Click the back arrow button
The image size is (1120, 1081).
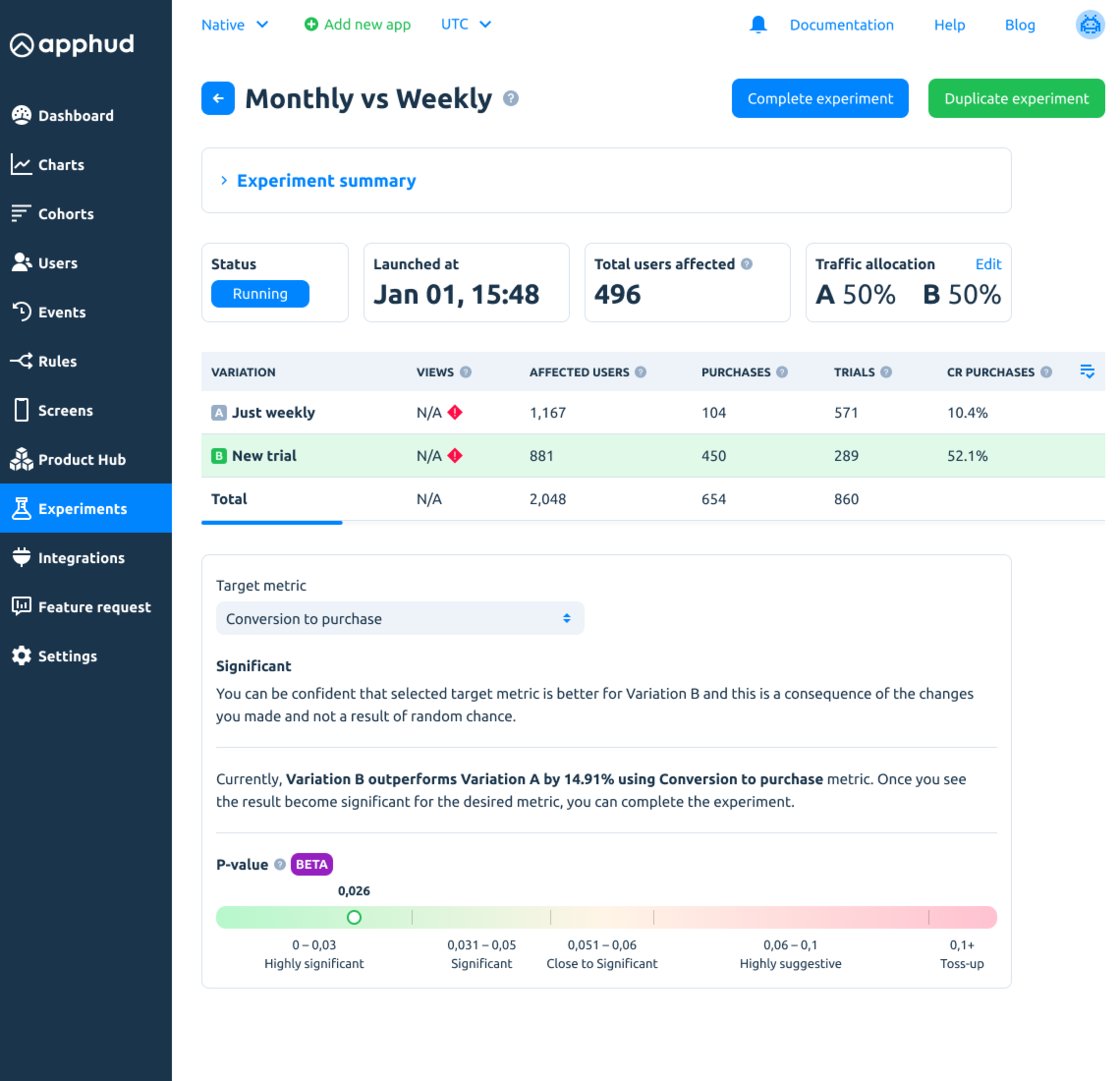(x=218, y=98)
